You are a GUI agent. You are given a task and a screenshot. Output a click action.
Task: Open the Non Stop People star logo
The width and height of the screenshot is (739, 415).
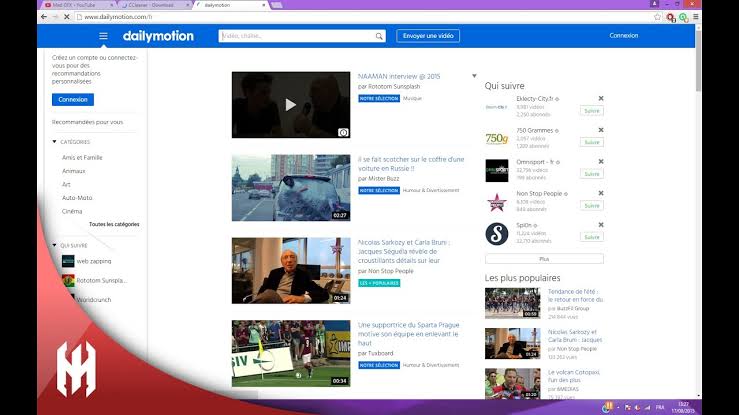(x=497, y=202)
